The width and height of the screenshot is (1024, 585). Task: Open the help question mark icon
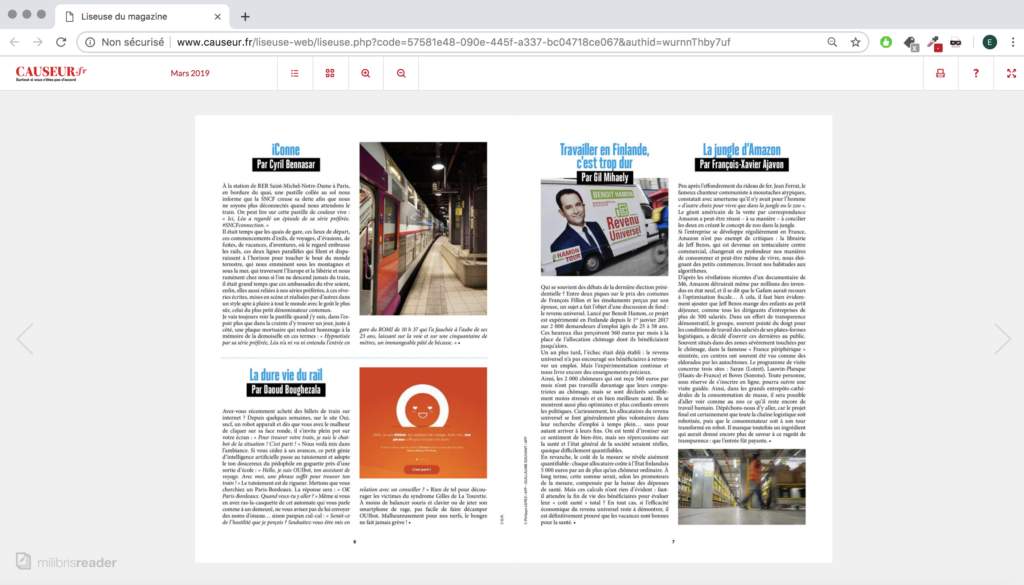[x=976, y=73]
